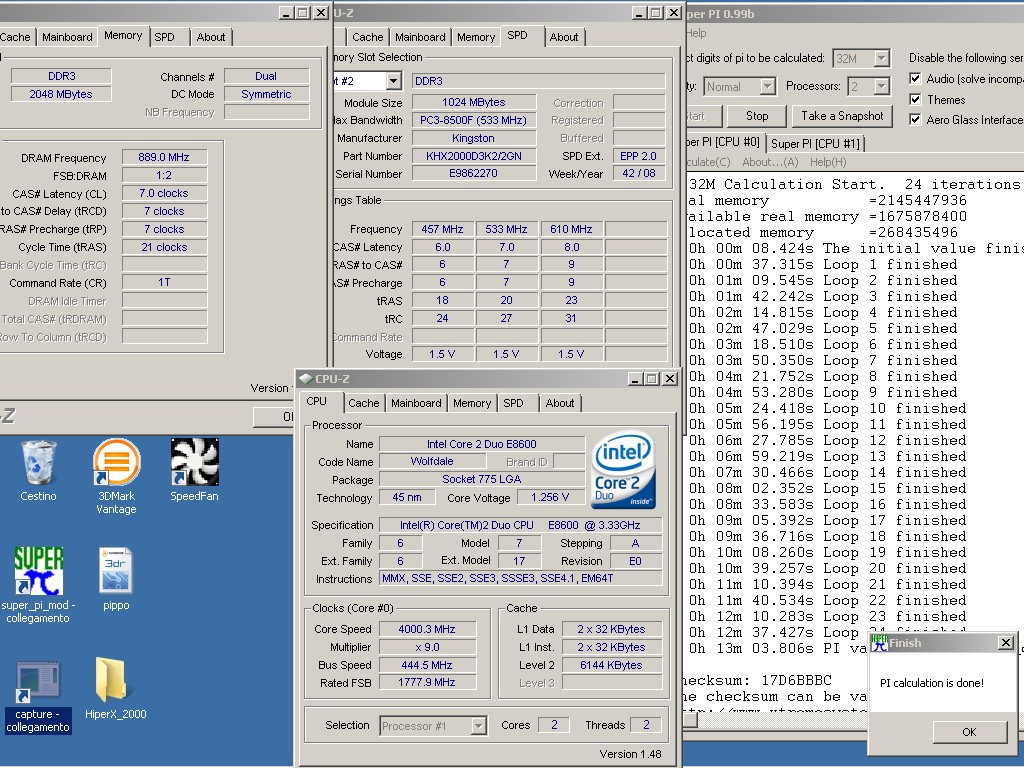Select Mainboard tab in the left CPU-Z memory window
The height and width of the screenshot is (768, 1024).
[x=67, y=37]
